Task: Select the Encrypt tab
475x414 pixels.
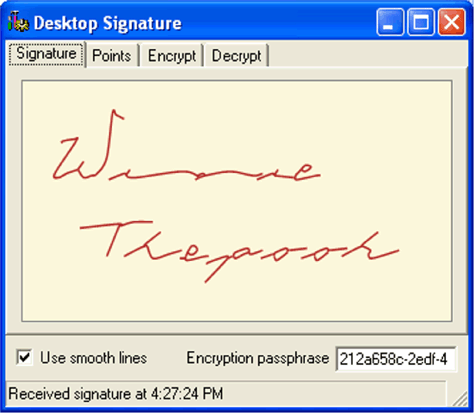Action: click(172, 56)
